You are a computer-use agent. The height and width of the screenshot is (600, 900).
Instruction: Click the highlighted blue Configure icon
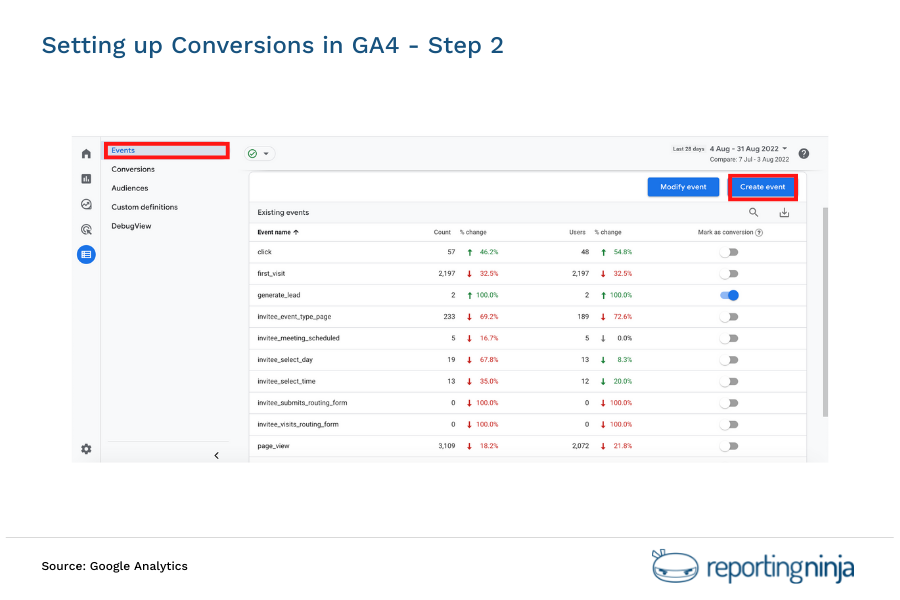pyautogui.click(x=86, y=253)
